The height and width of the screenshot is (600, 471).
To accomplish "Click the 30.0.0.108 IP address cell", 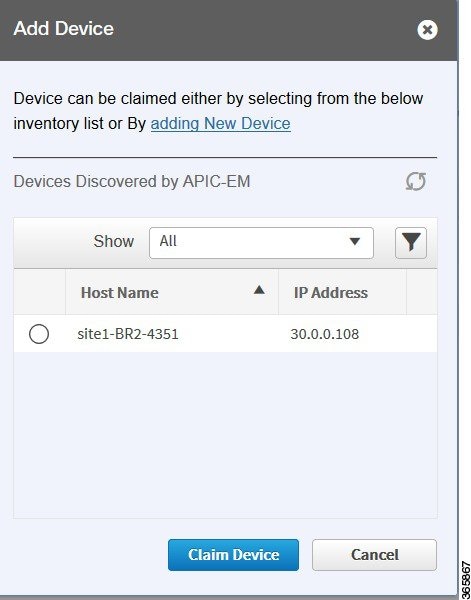I will tap(324, 334).
